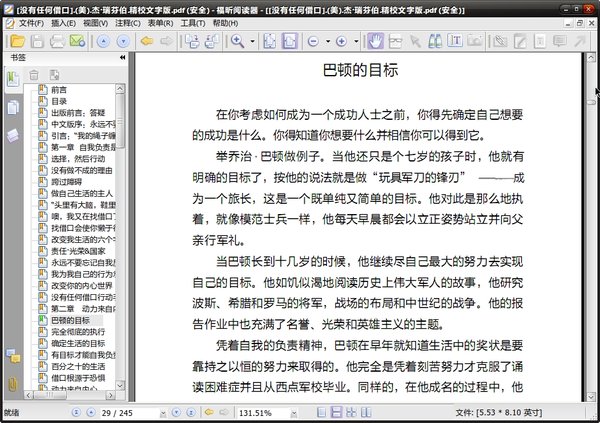Print the document with printer icon

(57, 41)
